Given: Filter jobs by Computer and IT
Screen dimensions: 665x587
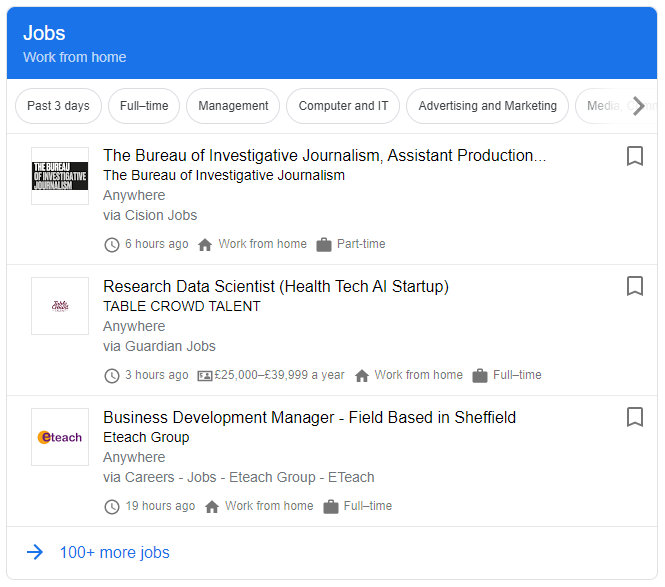Looking at the screenshot, I should [343, 106].
